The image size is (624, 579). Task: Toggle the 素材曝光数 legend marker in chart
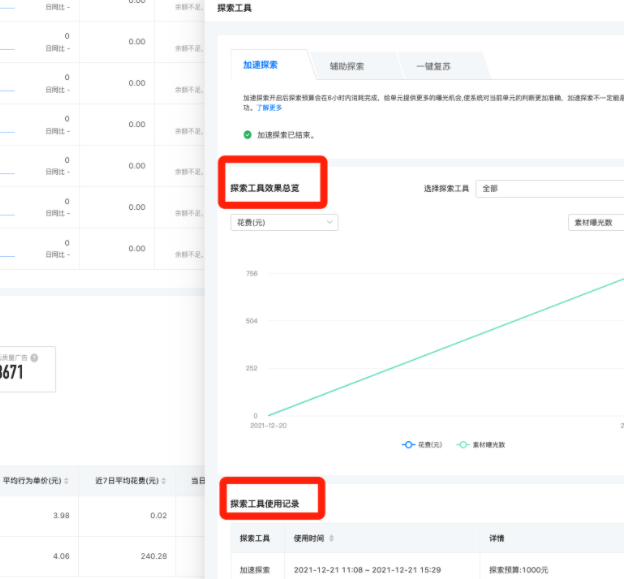(x=463, y=444)
